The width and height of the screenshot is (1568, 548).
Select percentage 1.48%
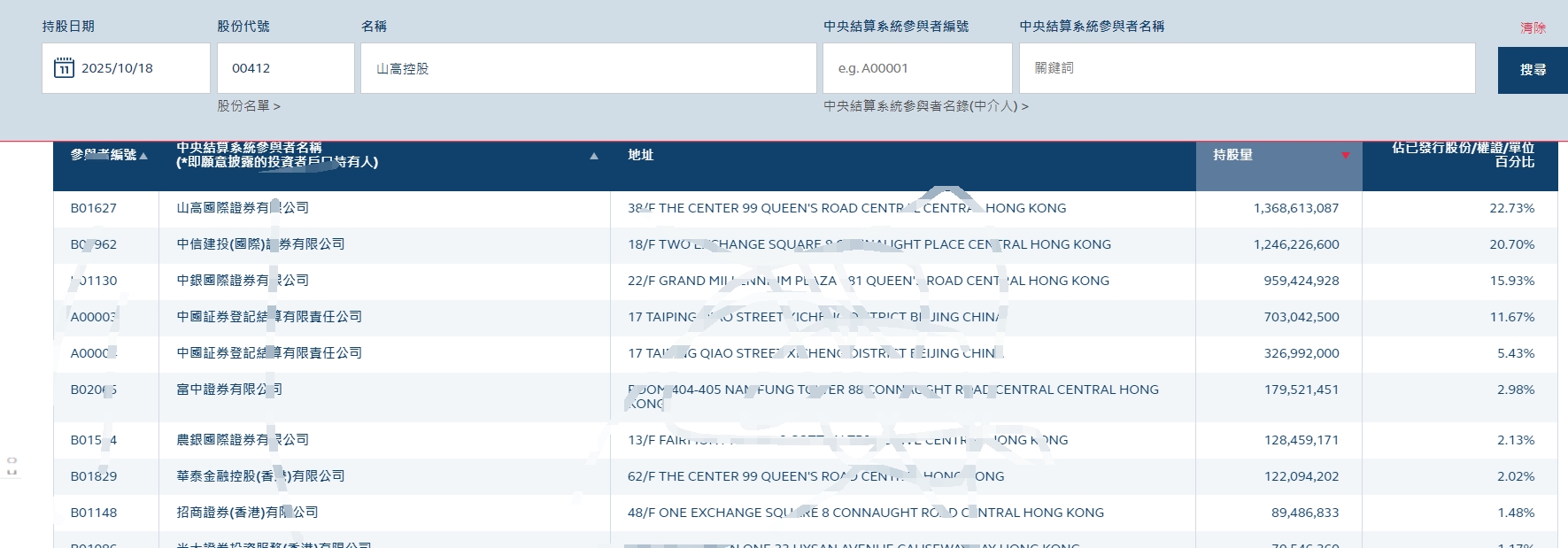pos(1516,513)
